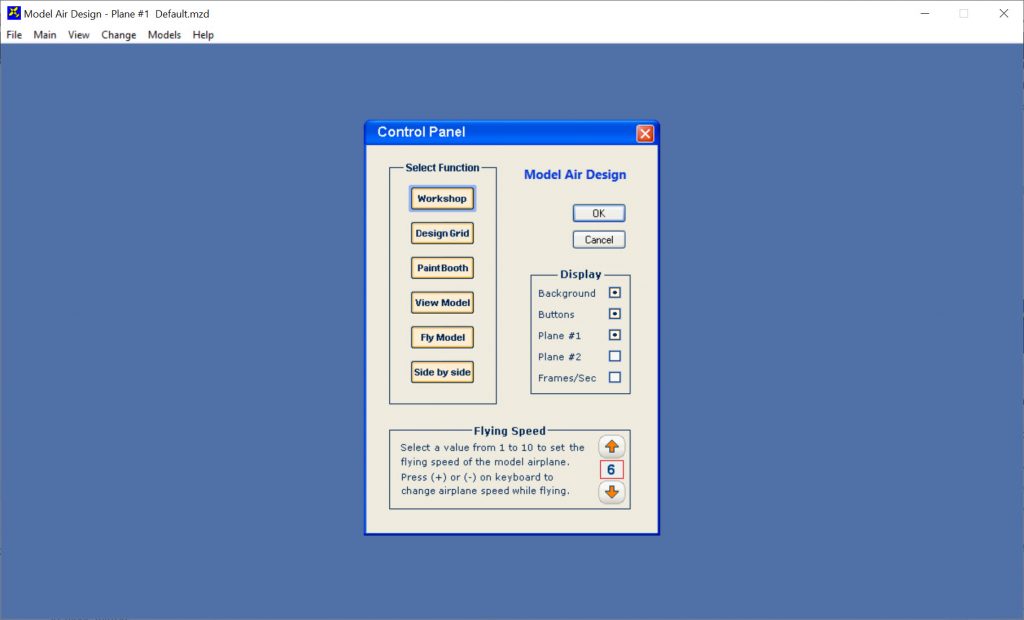1024x620 pixels.
Task: Click the Cancel button
Action: point(599,240)
